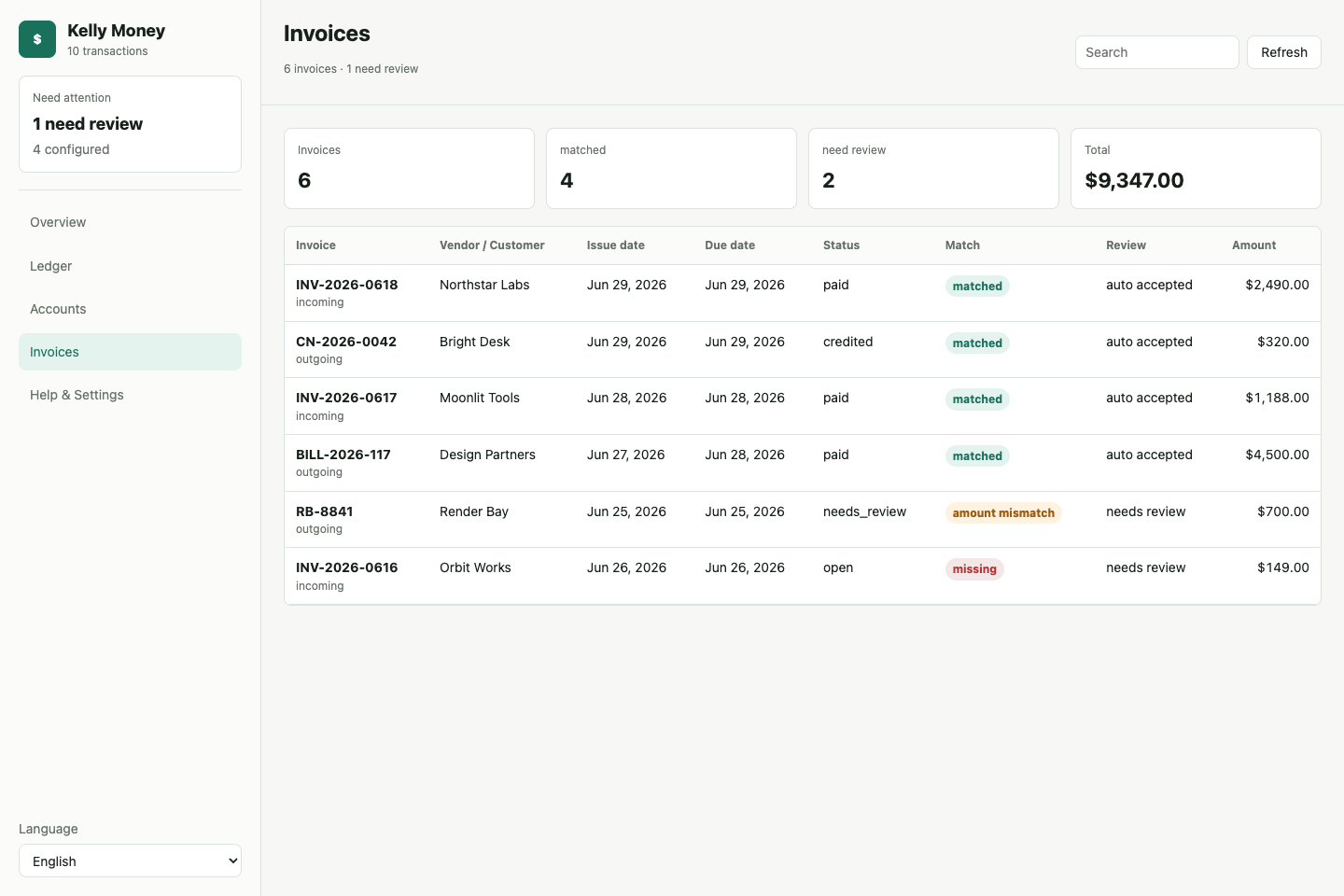Click the Amount column header
This screenshot has width=1344, height=896.
coord(1253,245)
